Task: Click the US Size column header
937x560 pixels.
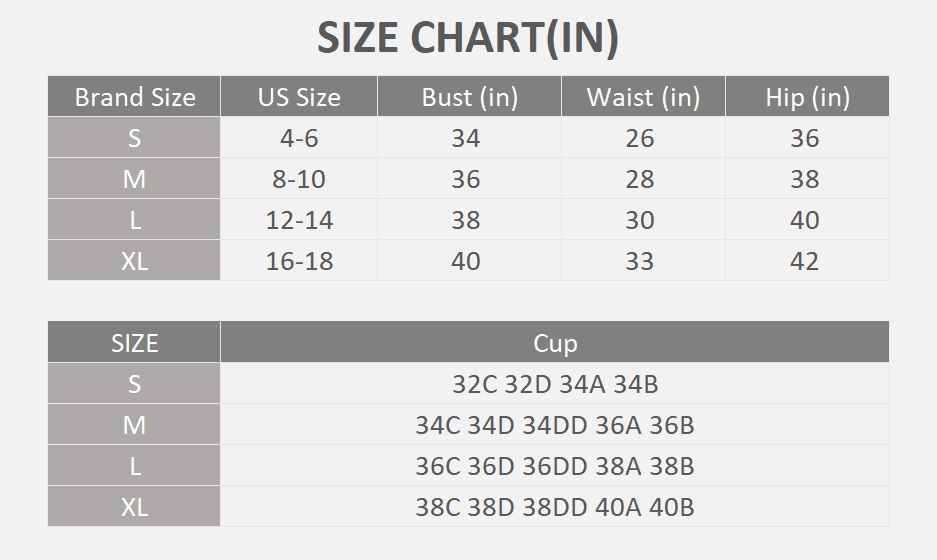Action: (299, 97)
